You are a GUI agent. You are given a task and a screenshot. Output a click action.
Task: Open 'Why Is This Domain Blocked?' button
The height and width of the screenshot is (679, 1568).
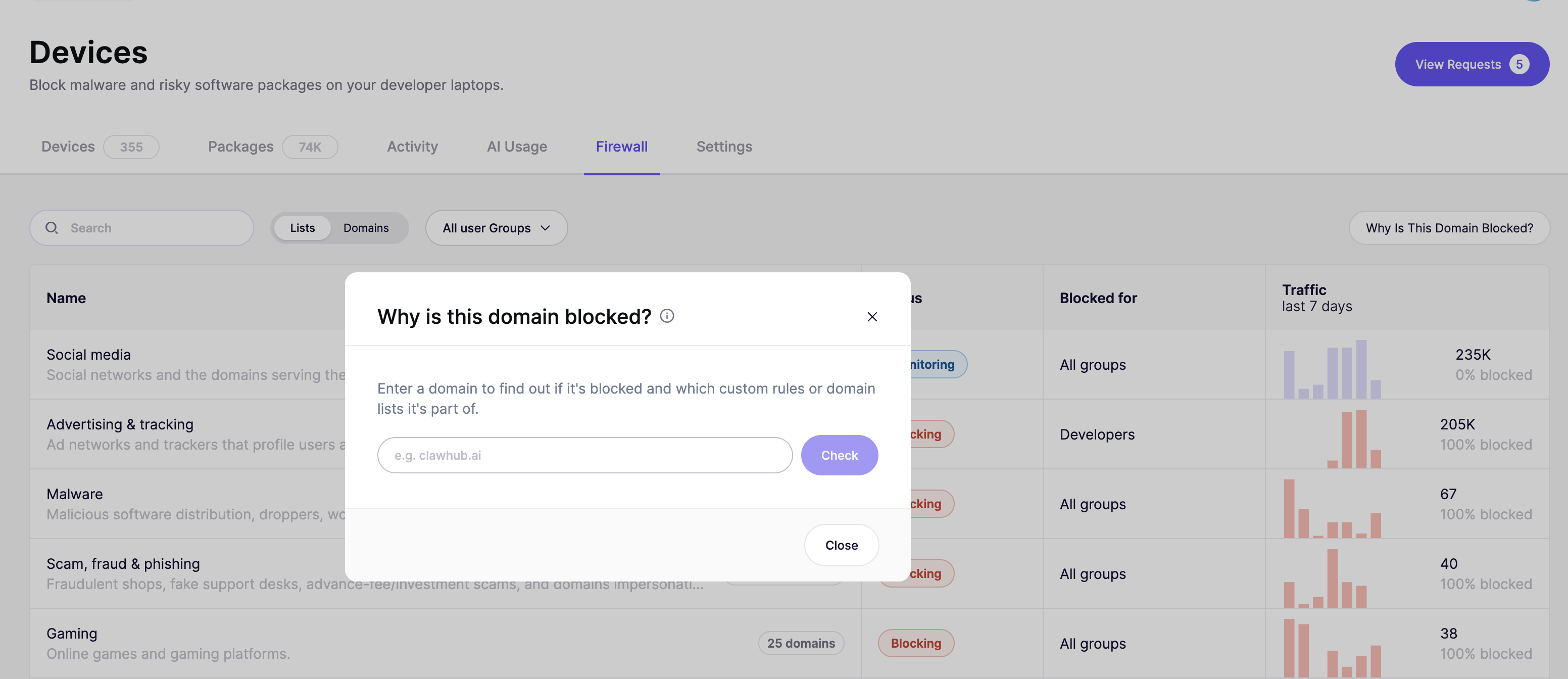(x=1449, y=228)
